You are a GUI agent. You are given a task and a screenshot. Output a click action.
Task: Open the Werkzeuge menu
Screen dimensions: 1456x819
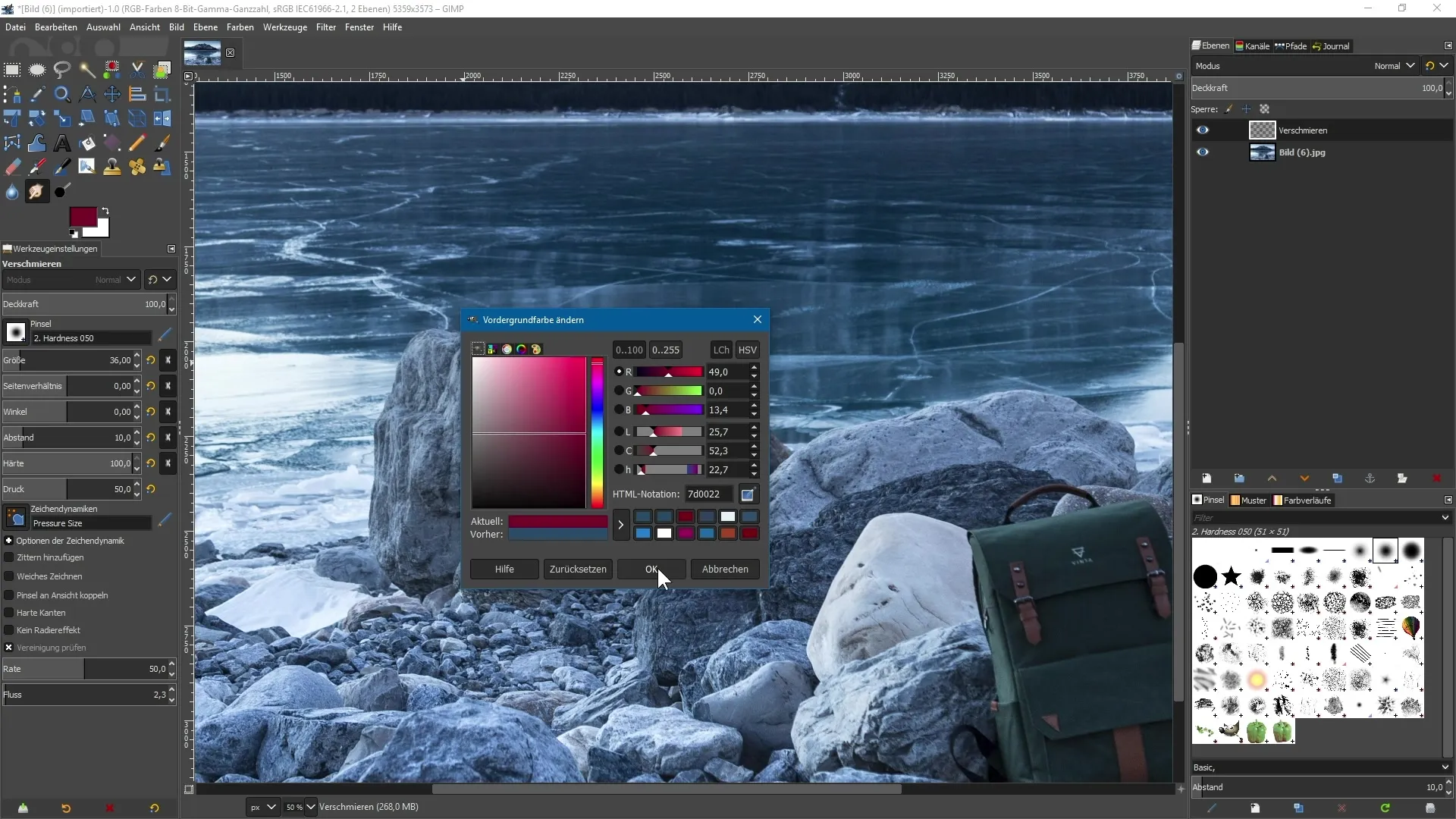[285, 27]
